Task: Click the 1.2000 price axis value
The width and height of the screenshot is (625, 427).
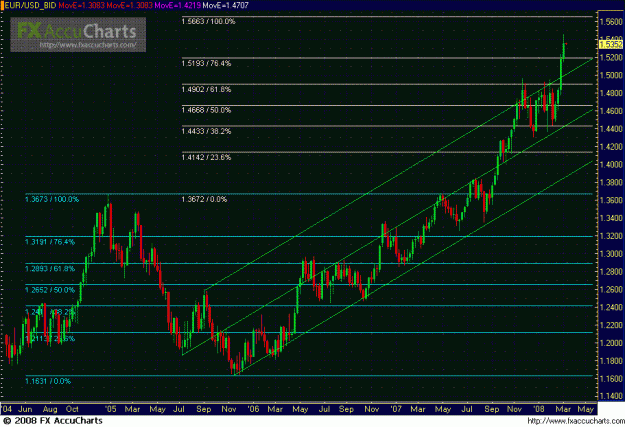Action: pos(611,343)
